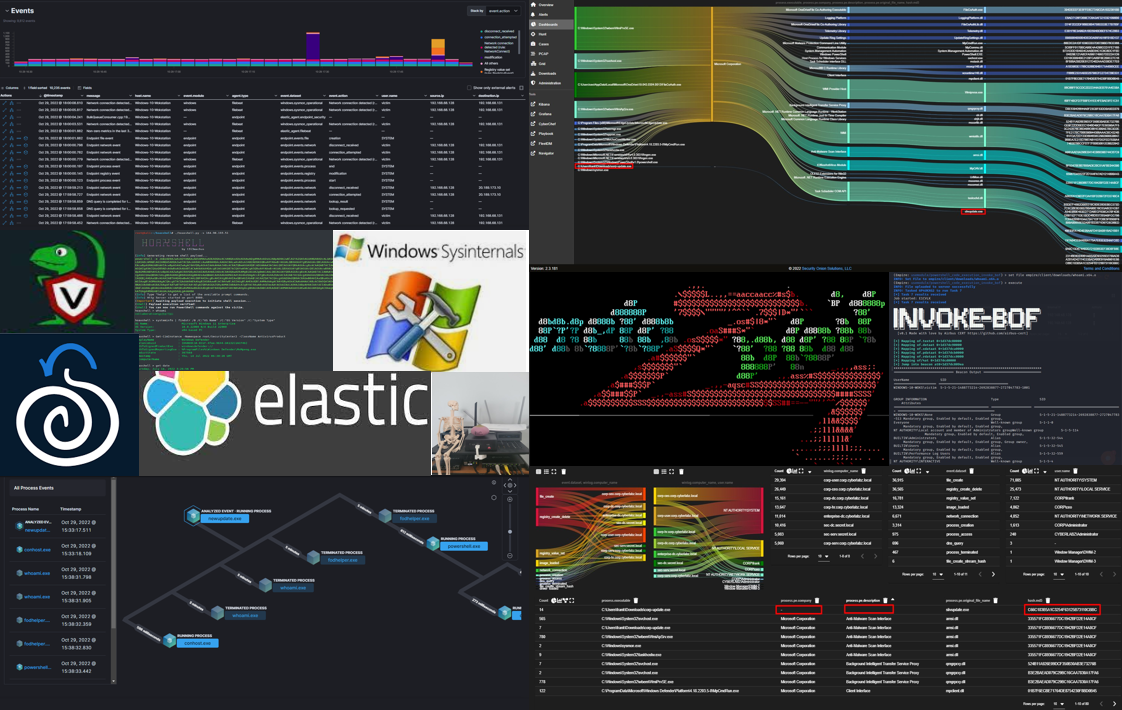Click the Fields button above events table
The height and width of the screenshot is (710, 1122).
pyautogui.click(x=87, y=88)
